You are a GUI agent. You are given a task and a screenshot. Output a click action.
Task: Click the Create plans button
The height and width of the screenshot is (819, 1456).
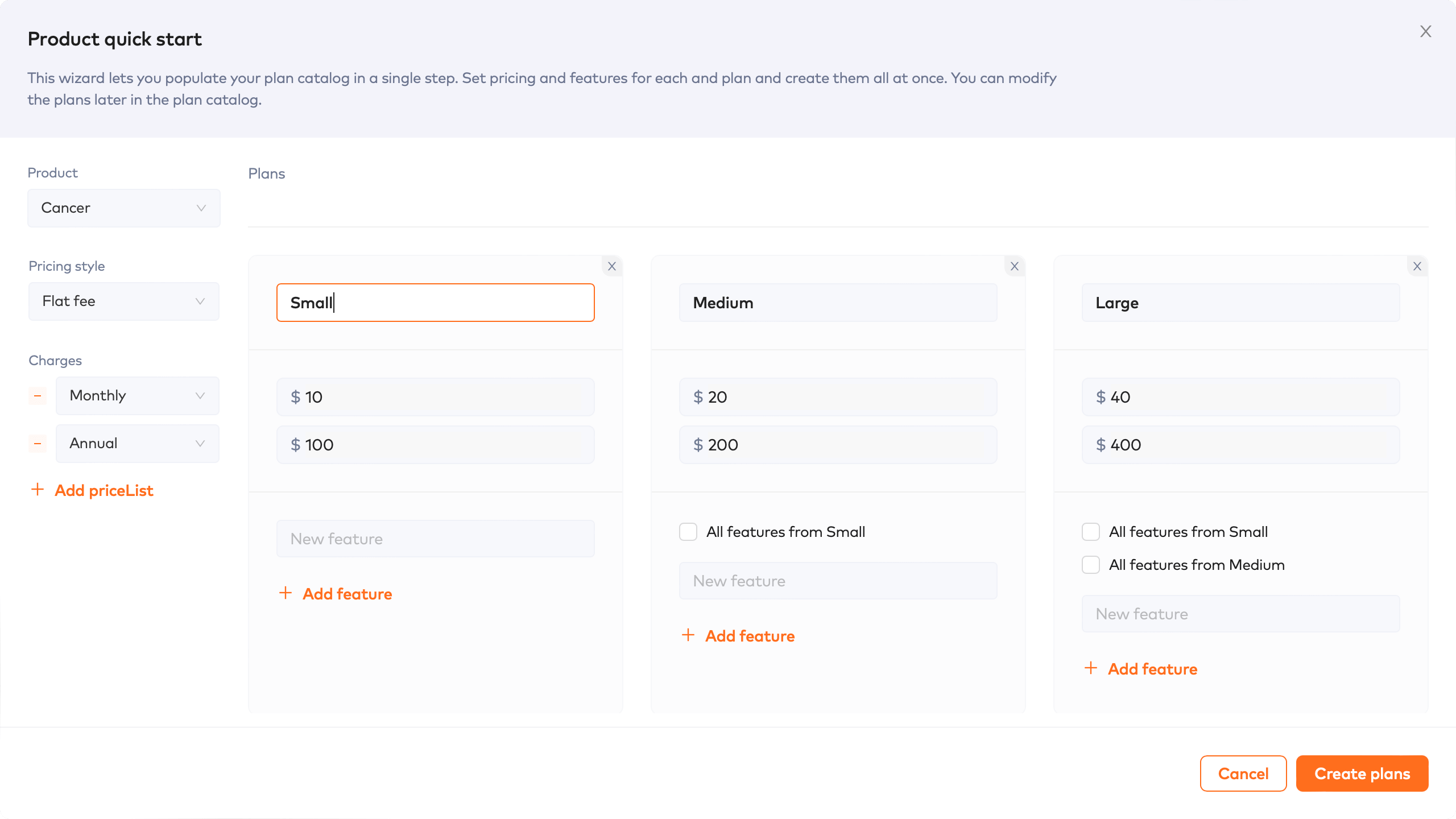click(x=1362, y=773)
